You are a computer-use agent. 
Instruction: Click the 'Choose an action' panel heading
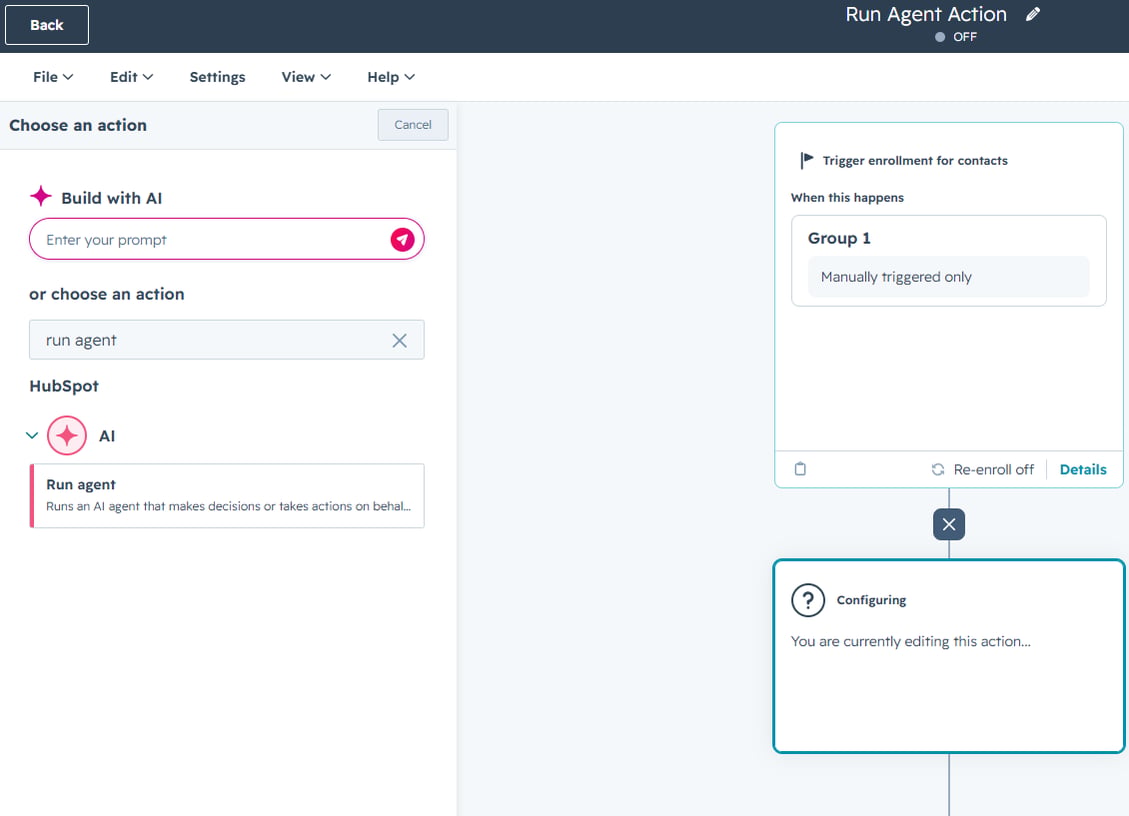coord(78,125)
